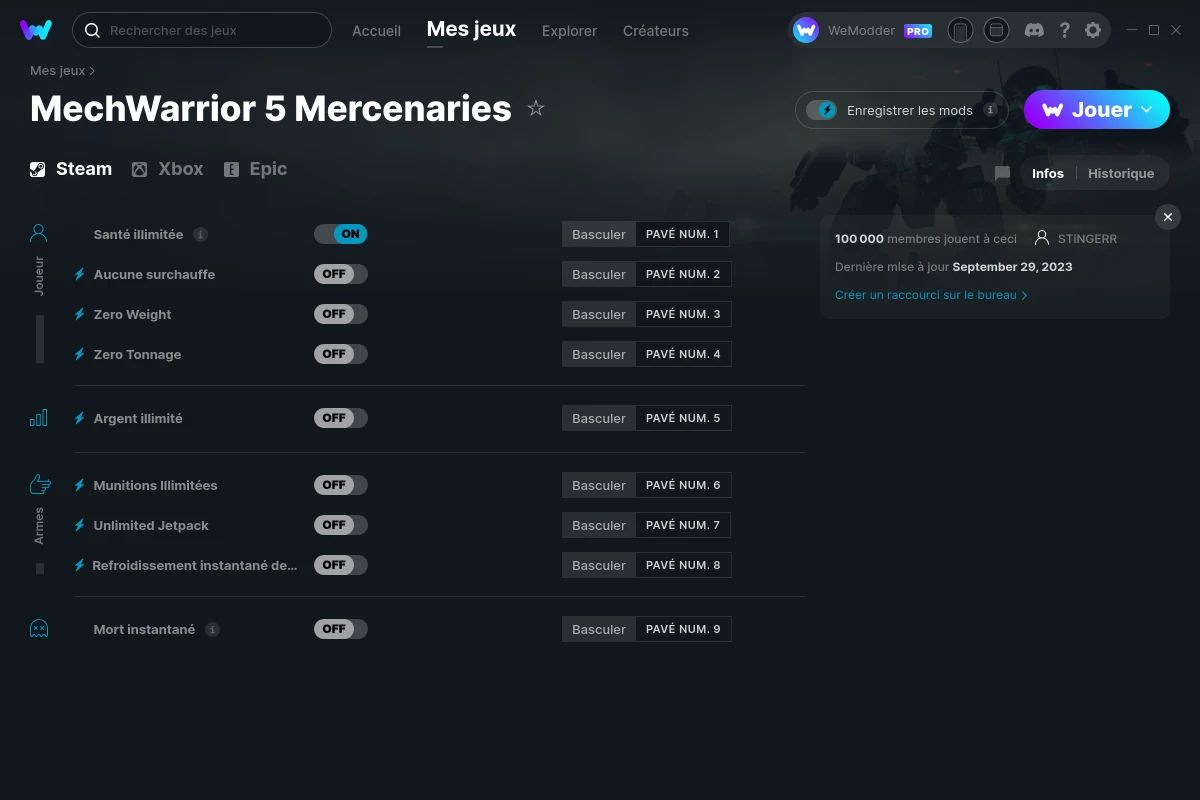This screenshot has height=800, width=1200.
Task: Click the Jouer button
Action: tap(1097, 110)
